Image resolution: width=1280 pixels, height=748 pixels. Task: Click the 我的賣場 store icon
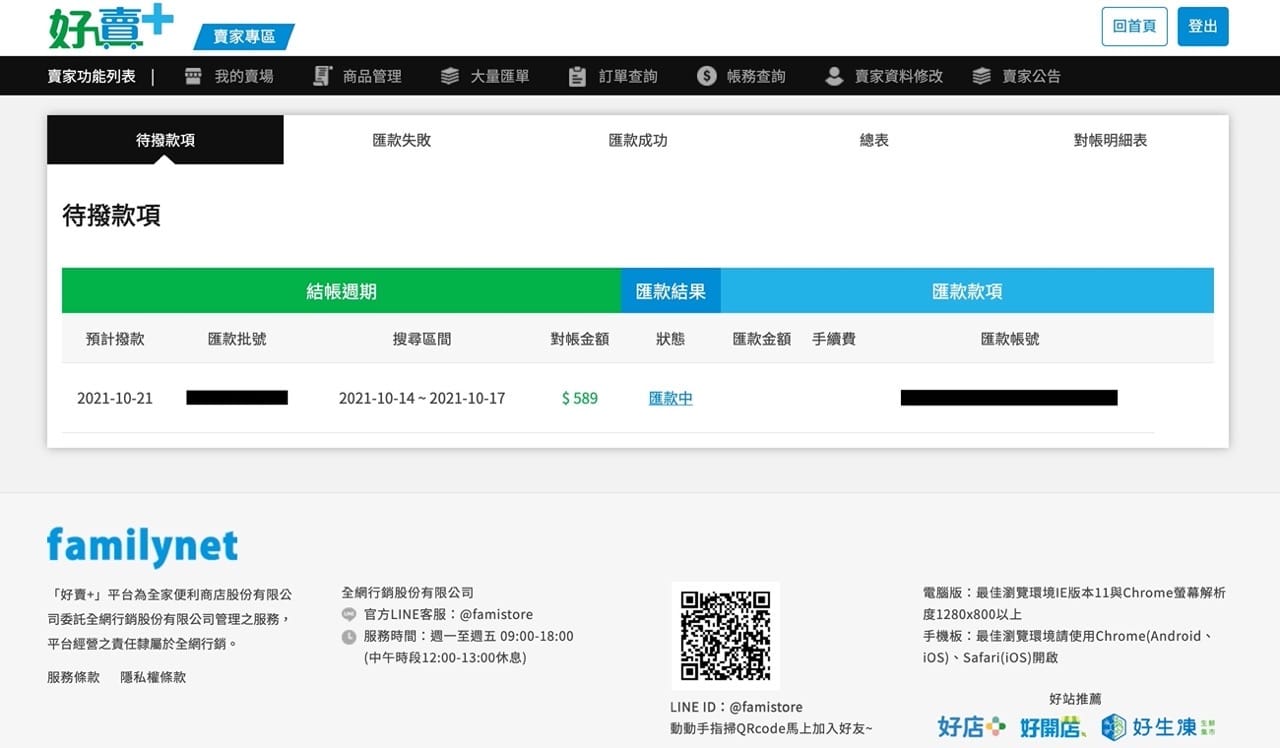(x=194, y=76)
